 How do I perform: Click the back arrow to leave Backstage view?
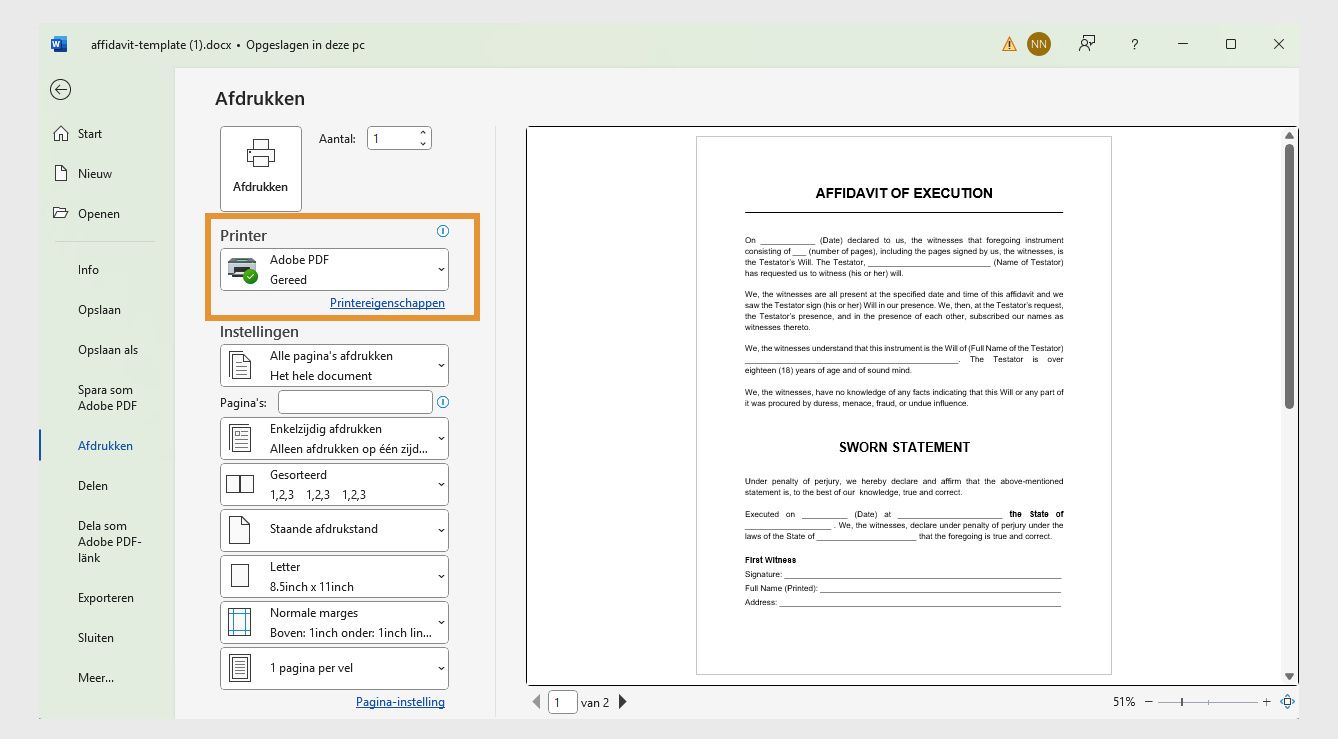point(60,90)
